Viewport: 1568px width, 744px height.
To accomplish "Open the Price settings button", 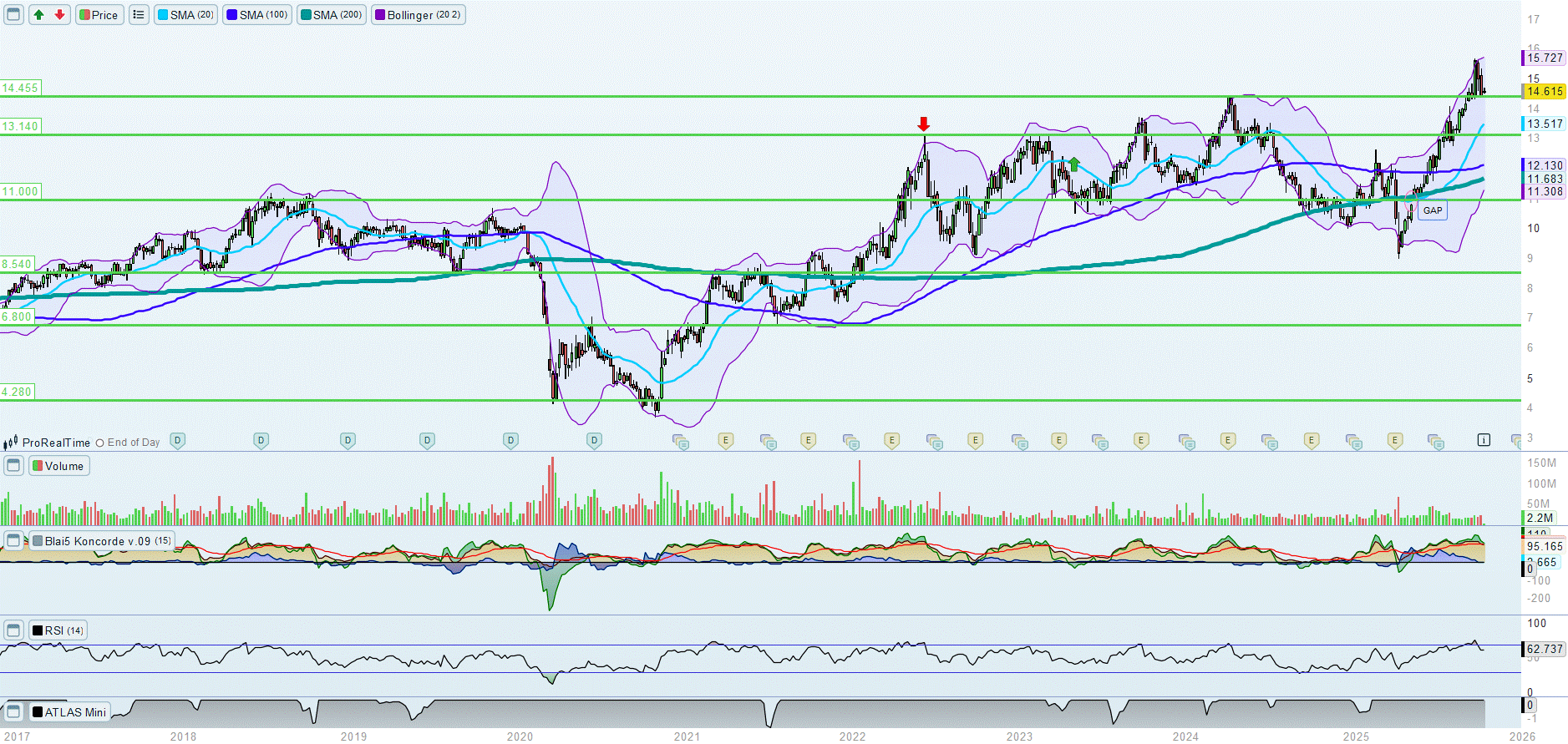I will 99,15.
